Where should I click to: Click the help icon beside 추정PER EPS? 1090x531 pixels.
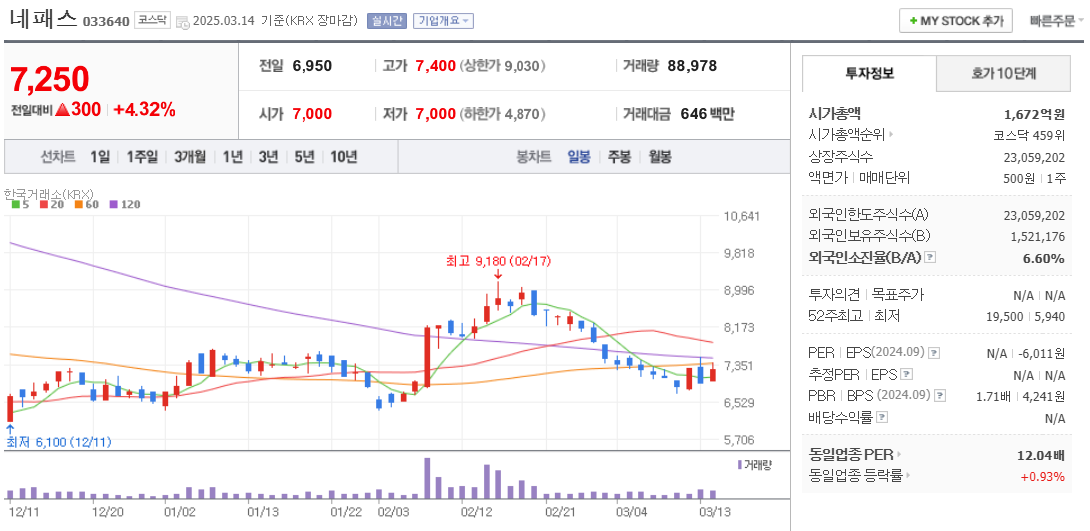906,375
